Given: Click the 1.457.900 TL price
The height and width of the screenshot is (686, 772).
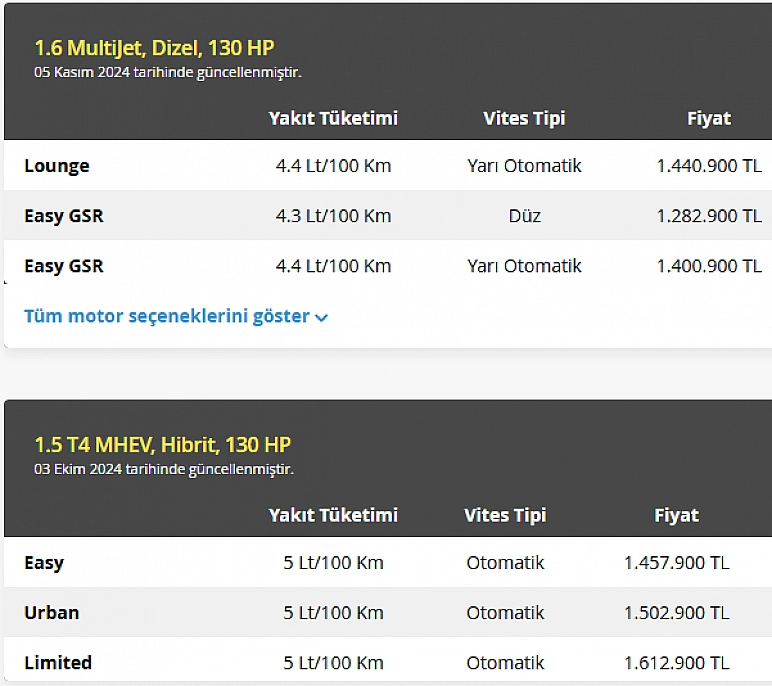Looking at the screenshot, I should pos(676,562).
